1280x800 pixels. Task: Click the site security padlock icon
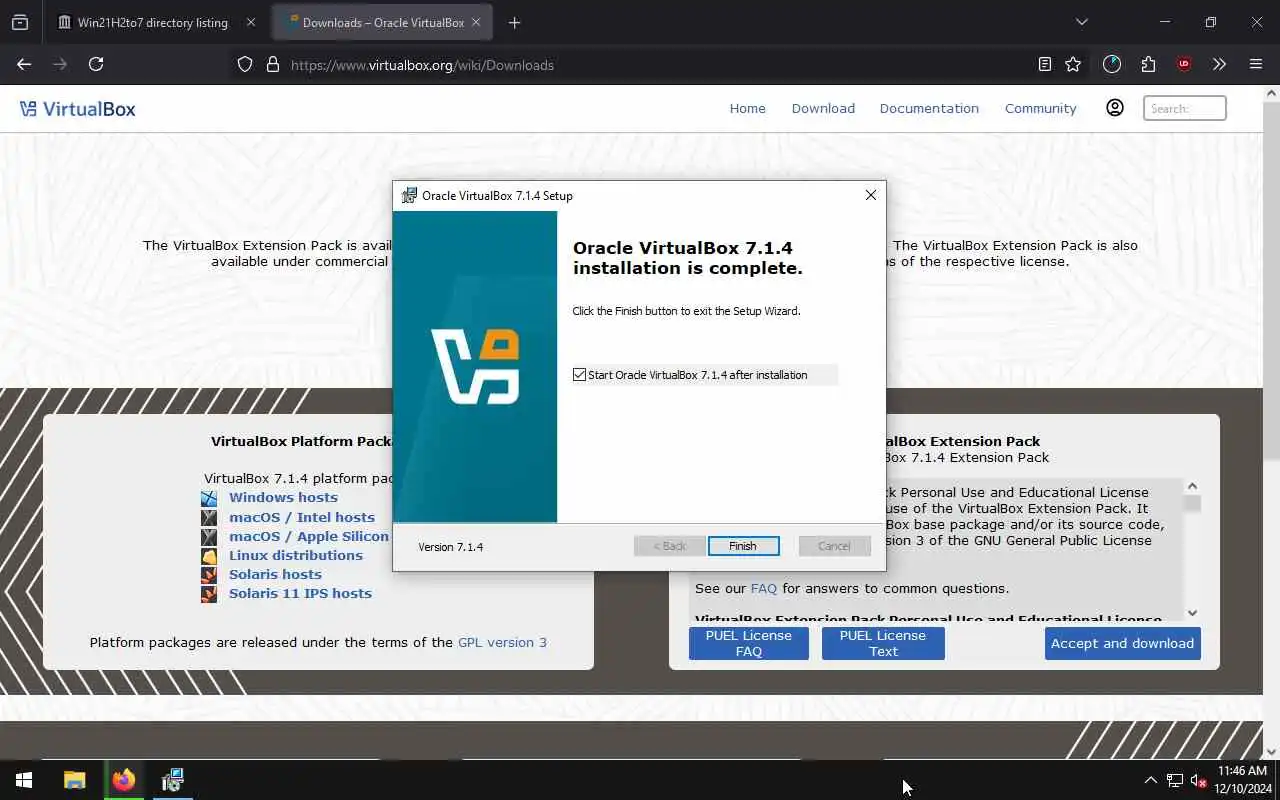tap(272, 64)
